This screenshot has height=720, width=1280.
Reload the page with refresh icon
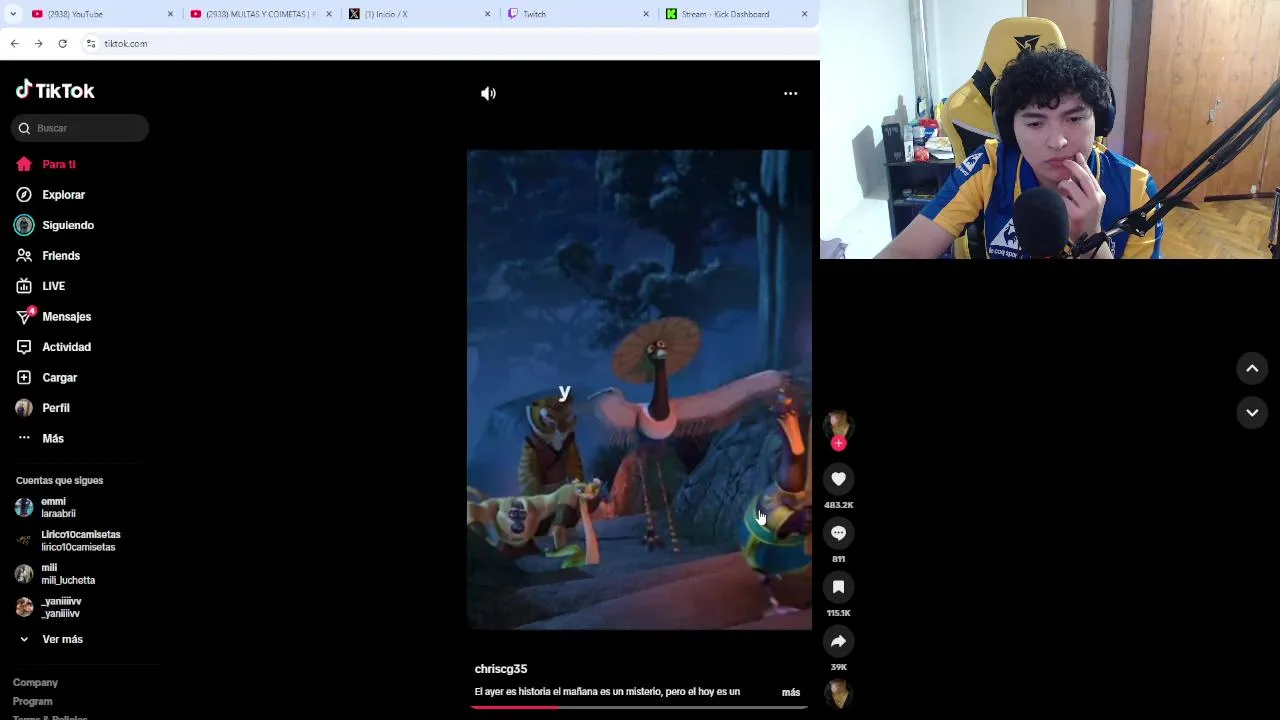[62, 44]
